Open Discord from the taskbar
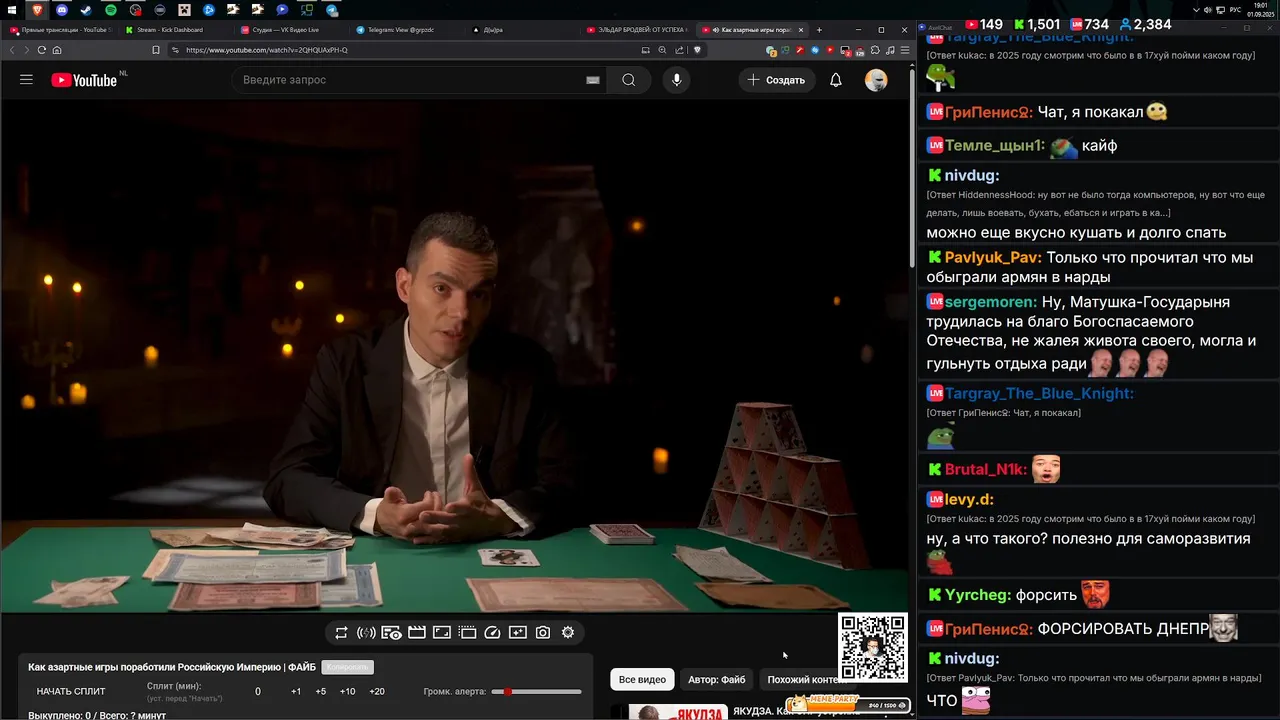Viewport: 1280px width, 720px height. 62,10
